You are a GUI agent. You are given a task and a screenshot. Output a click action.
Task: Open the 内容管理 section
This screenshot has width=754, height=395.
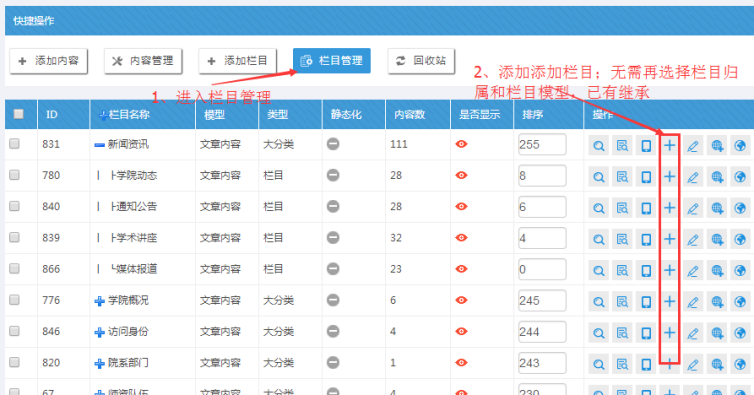(143, 61)
